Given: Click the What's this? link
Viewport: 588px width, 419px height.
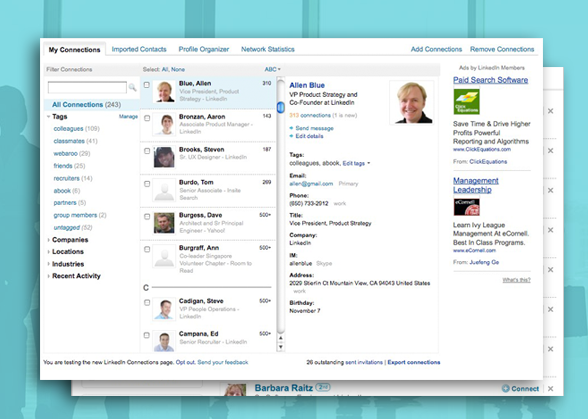Looking at the screenshot, I should [x=516, y=280].
